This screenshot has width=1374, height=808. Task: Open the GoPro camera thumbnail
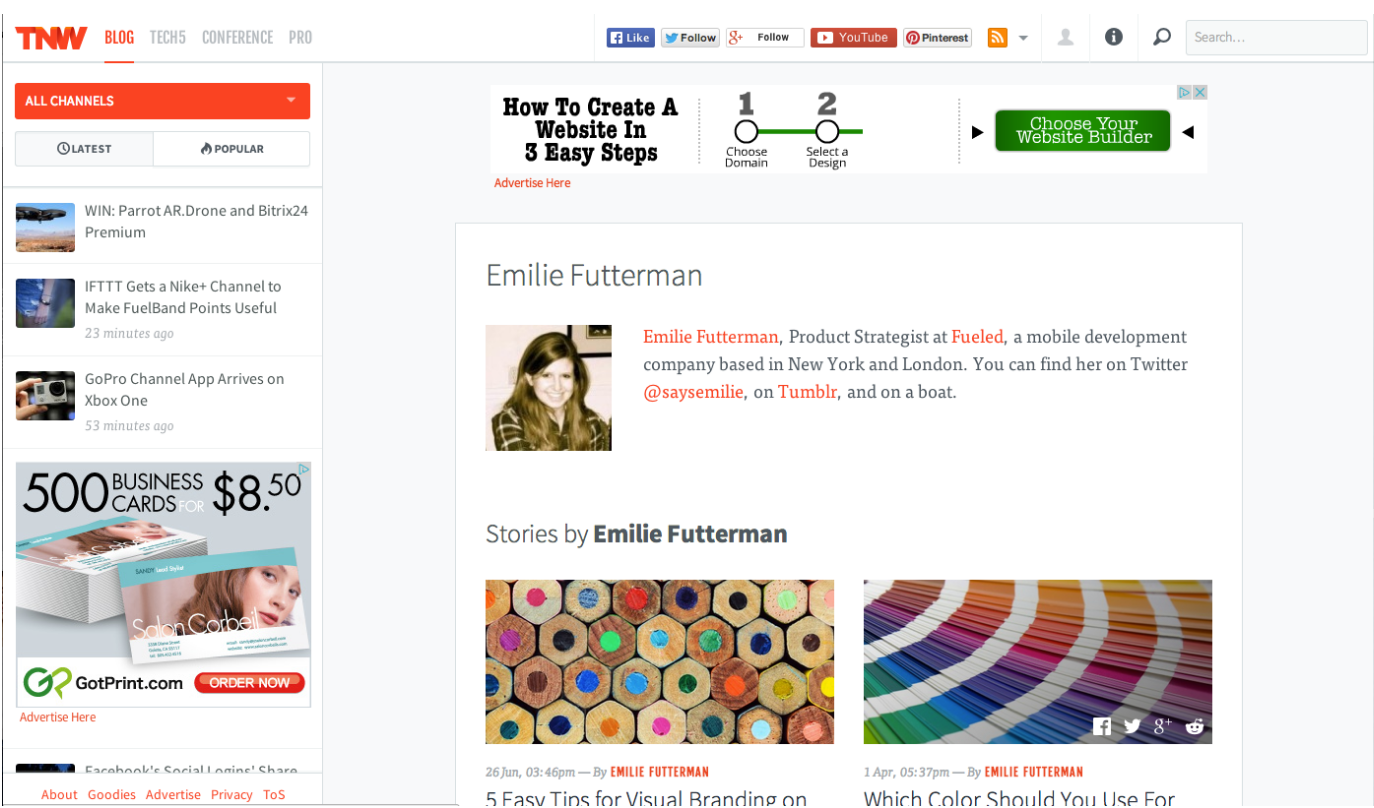pos(45,395)
